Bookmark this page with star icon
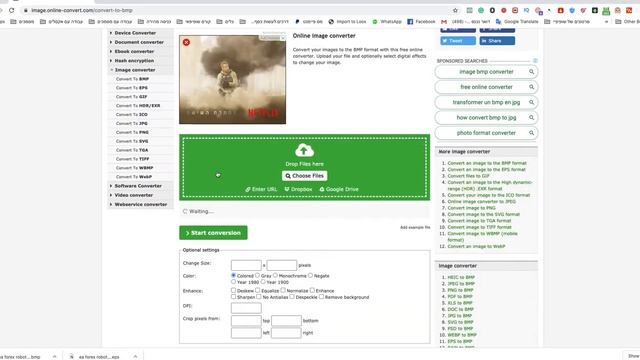 pos(456,10)
